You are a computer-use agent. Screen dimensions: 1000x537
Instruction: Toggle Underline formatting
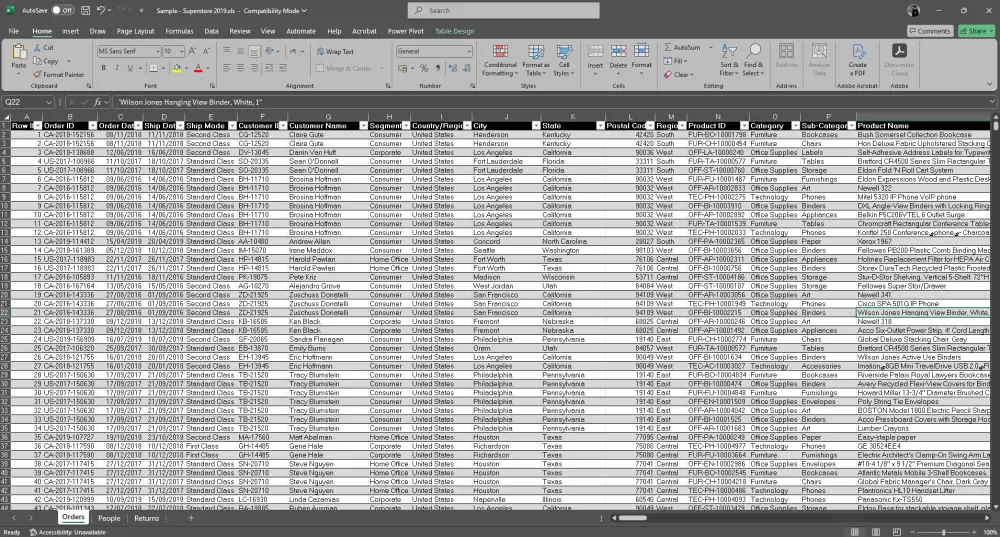tap(130, 68)
